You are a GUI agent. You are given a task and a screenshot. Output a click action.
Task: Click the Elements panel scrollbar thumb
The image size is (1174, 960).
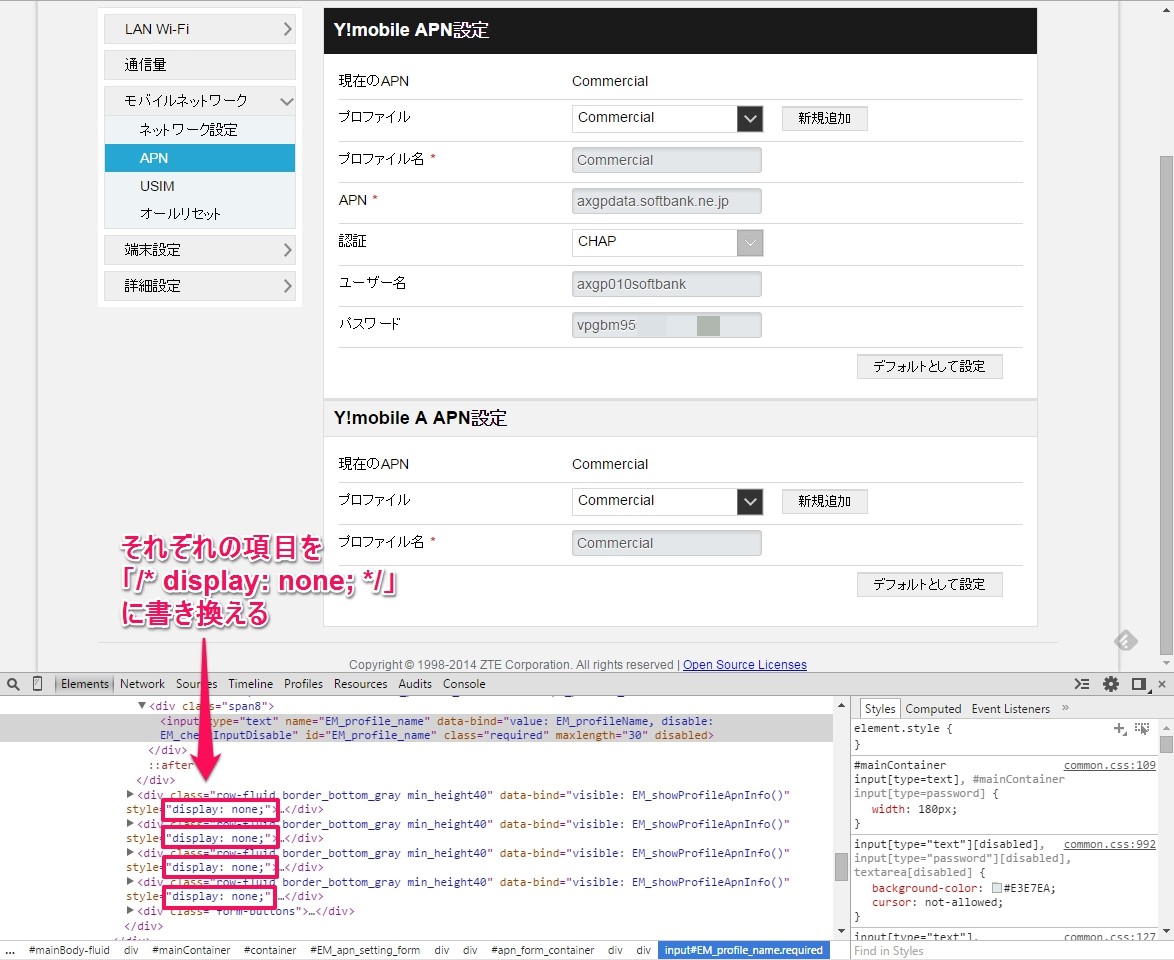841,866
